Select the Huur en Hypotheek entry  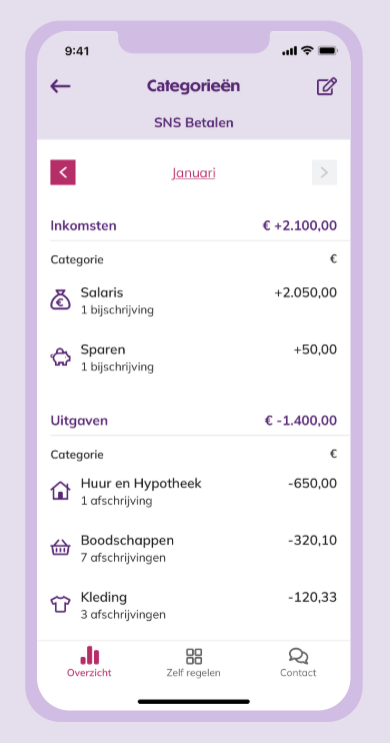click(x=194, y=491)
